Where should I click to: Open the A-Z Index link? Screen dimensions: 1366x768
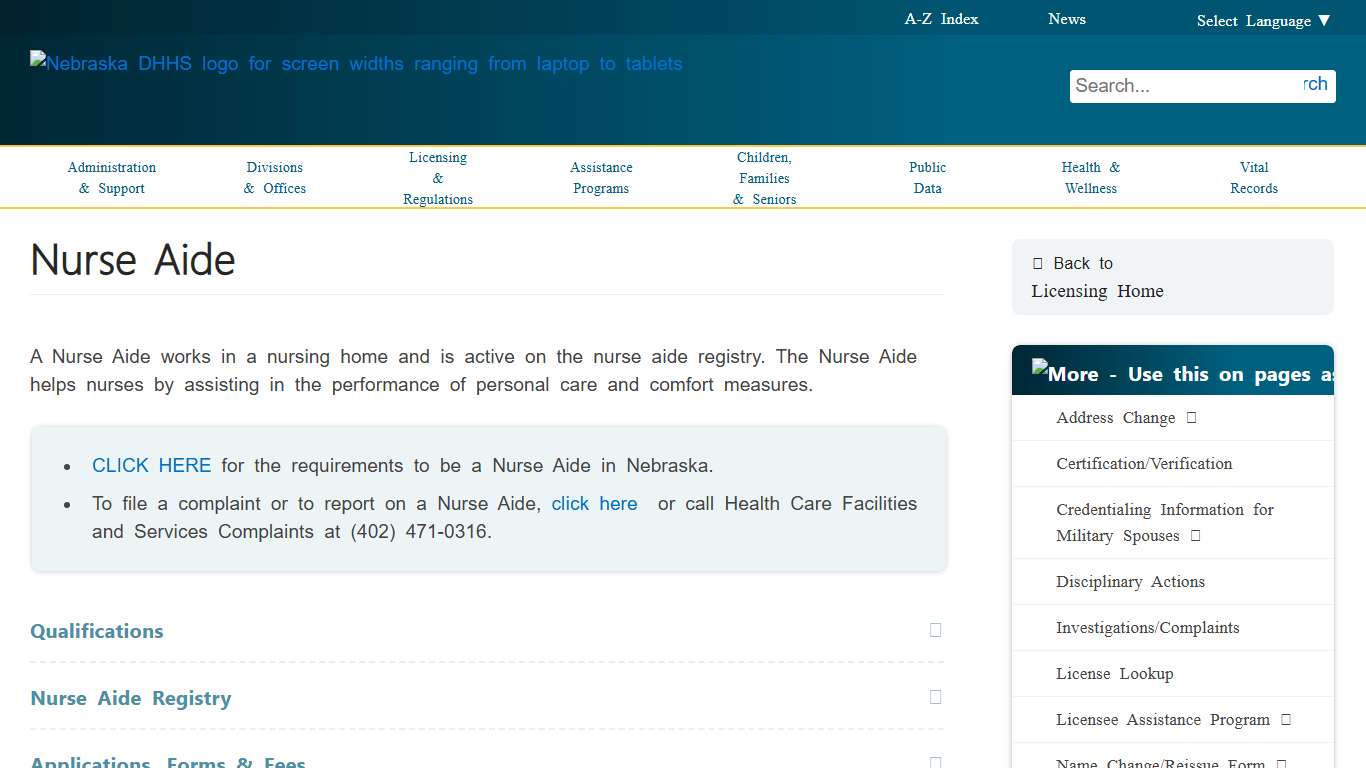pyautogui.click(x=941, y=19)
